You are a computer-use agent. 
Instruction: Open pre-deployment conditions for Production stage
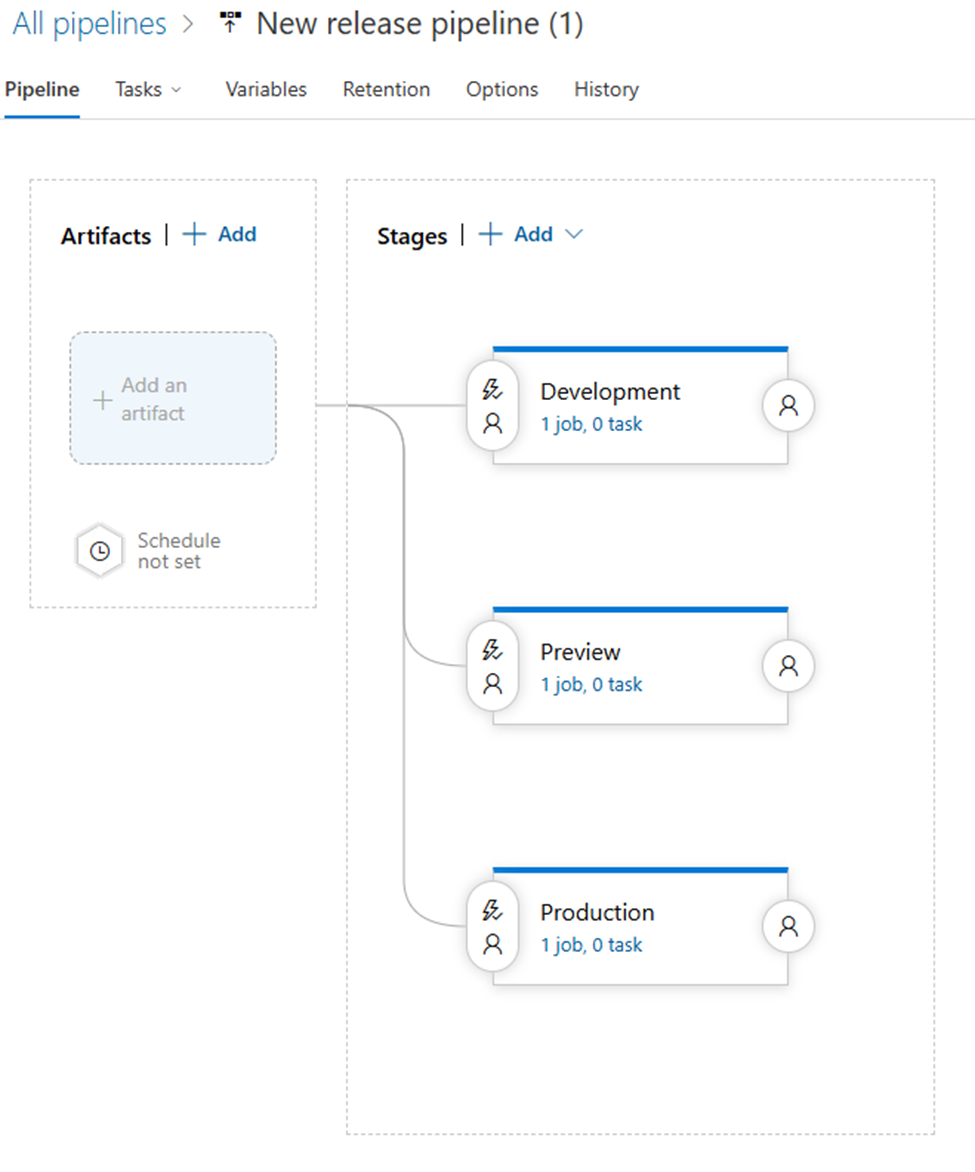tap(492, 927)
